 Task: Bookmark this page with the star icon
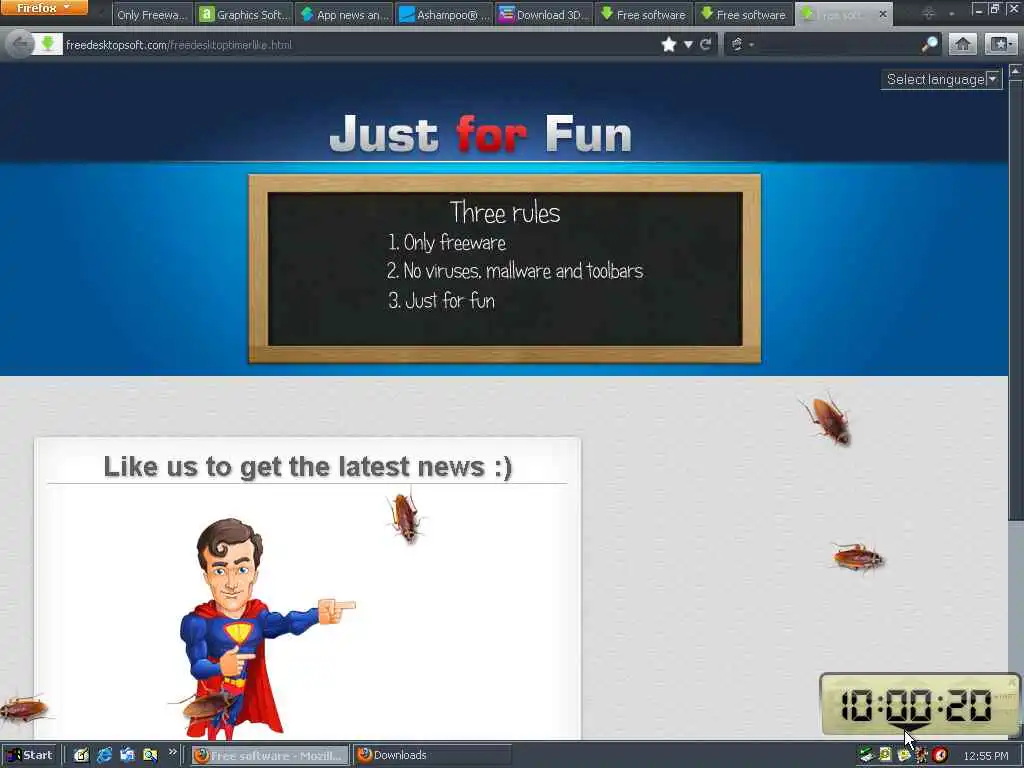pyautogui.click(x=669, y=44)
